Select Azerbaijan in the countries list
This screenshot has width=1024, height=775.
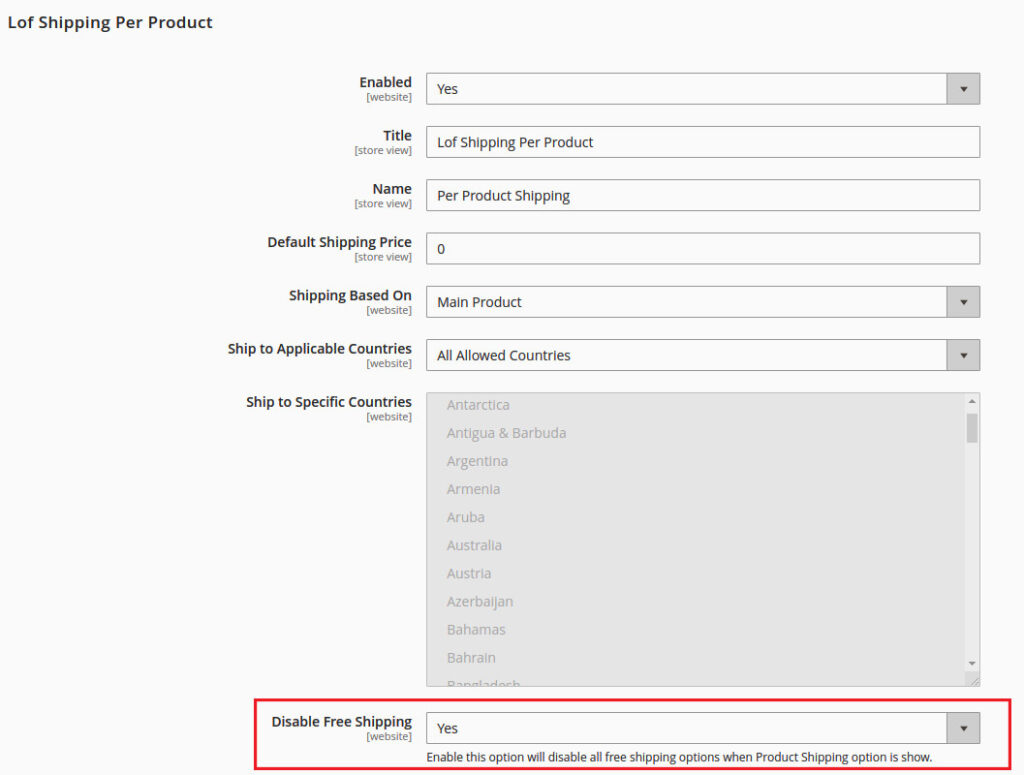[480, 601]
